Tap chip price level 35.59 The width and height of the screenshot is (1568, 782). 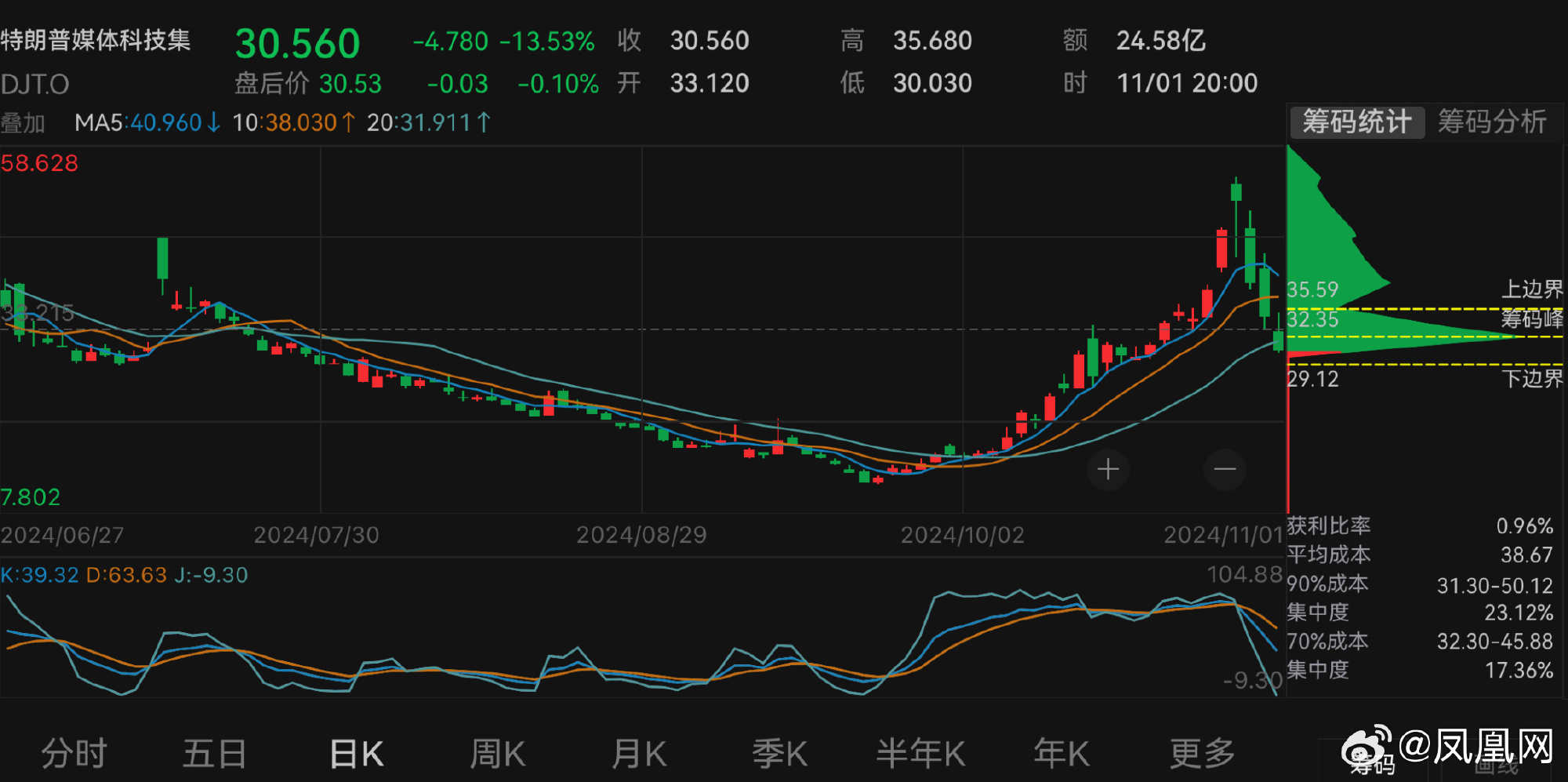point(1312,290)
